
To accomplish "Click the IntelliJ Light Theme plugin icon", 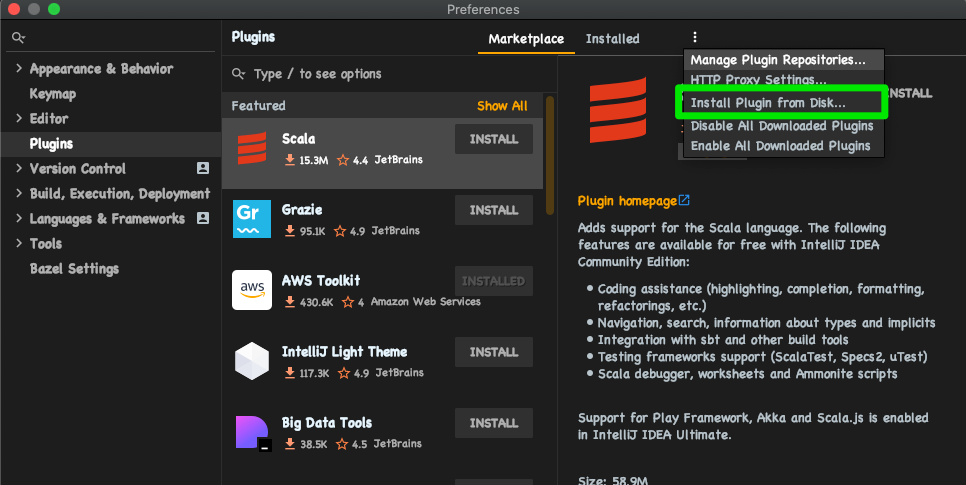I will pos(251,361).
